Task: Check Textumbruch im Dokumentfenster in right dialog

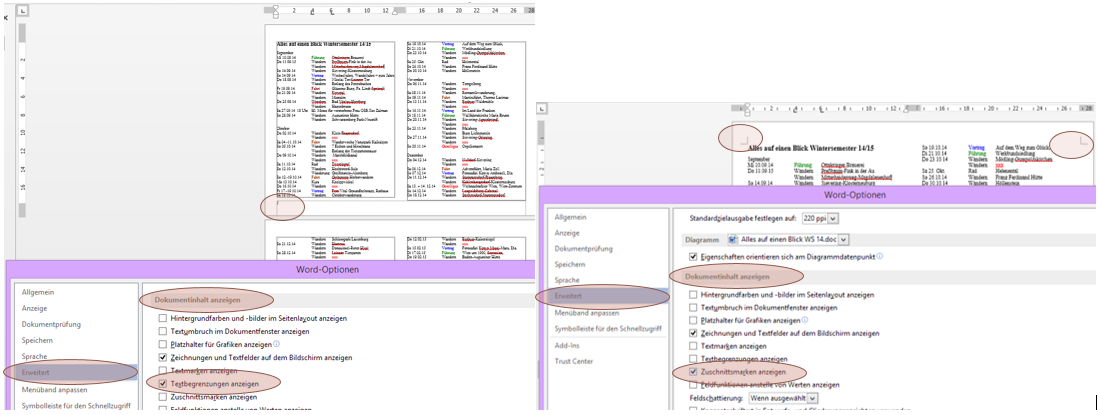Action: click(x=694, y=307)
